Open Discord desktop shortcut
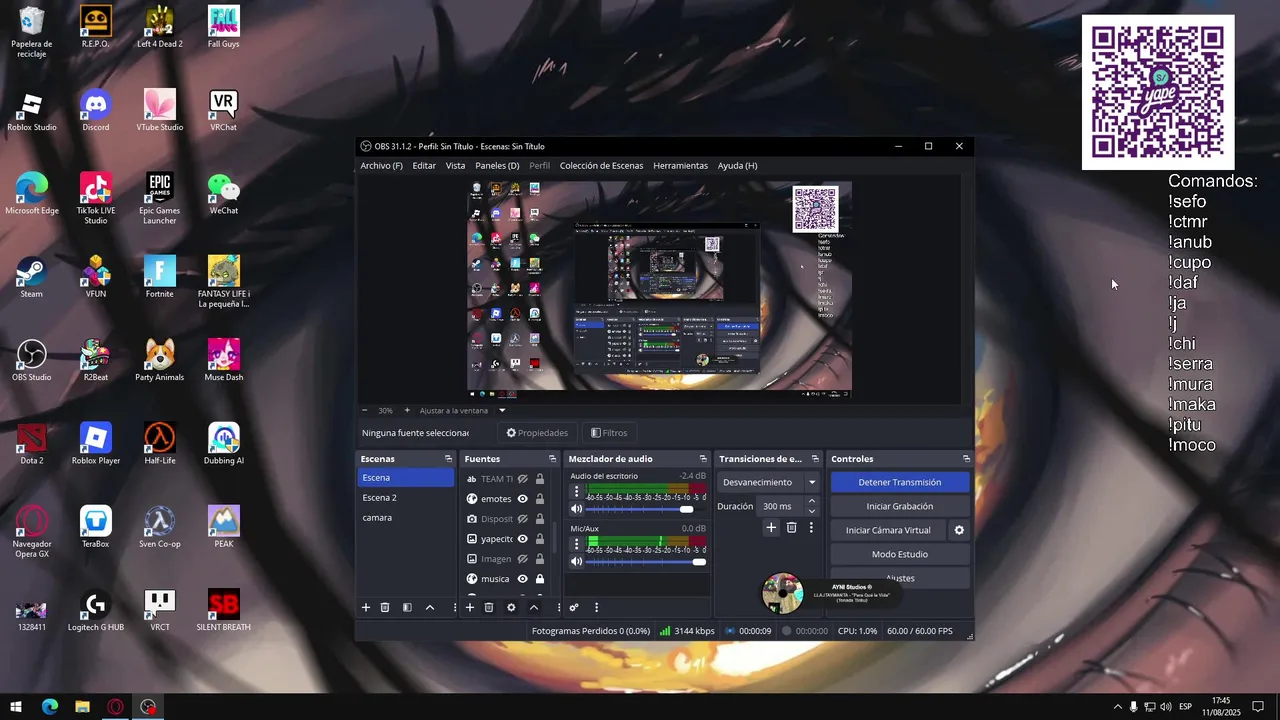This screenshot has width=1280, height=720. click(96, 110)
